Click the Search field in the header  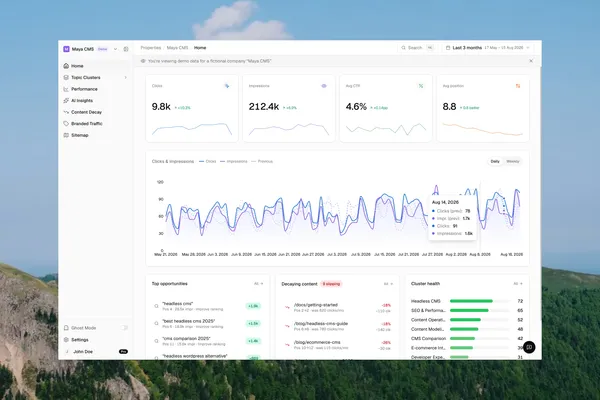[x=417, y=48]
